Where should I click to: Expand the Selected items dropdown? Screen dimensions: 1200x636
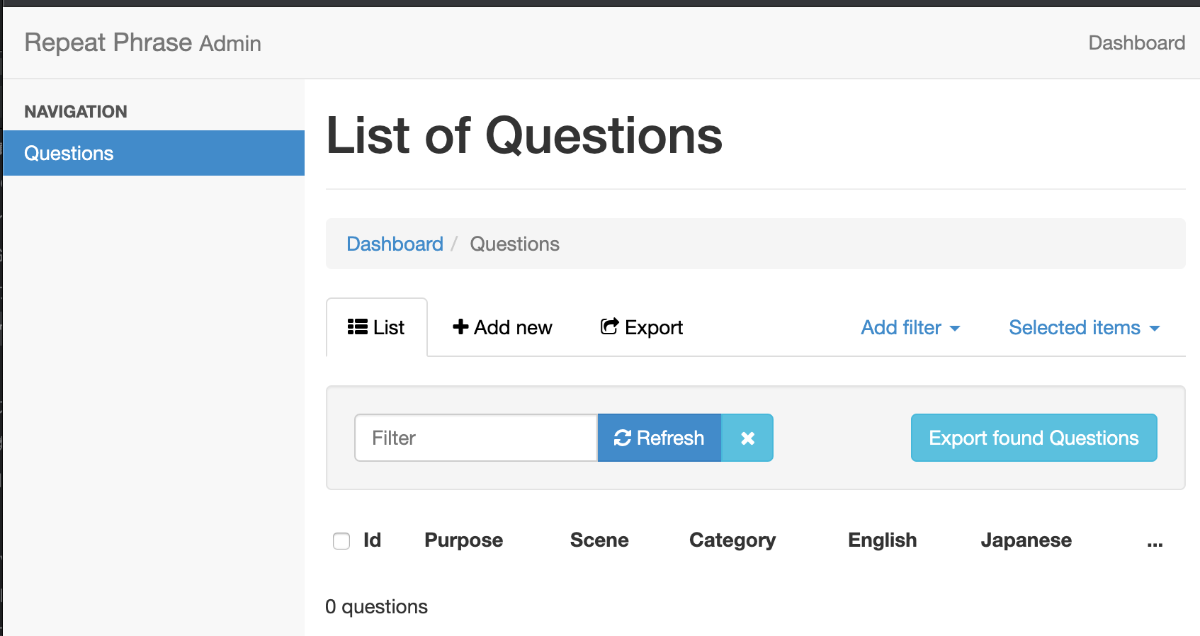tap(1084, 327)
